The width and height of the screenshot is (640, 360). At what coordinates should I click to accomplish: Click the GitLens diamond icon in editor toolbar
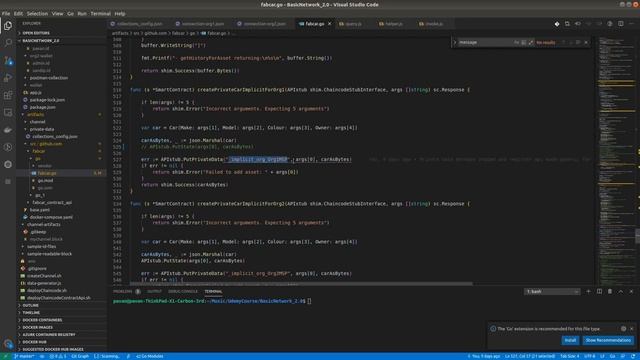[x=557, y=24]
